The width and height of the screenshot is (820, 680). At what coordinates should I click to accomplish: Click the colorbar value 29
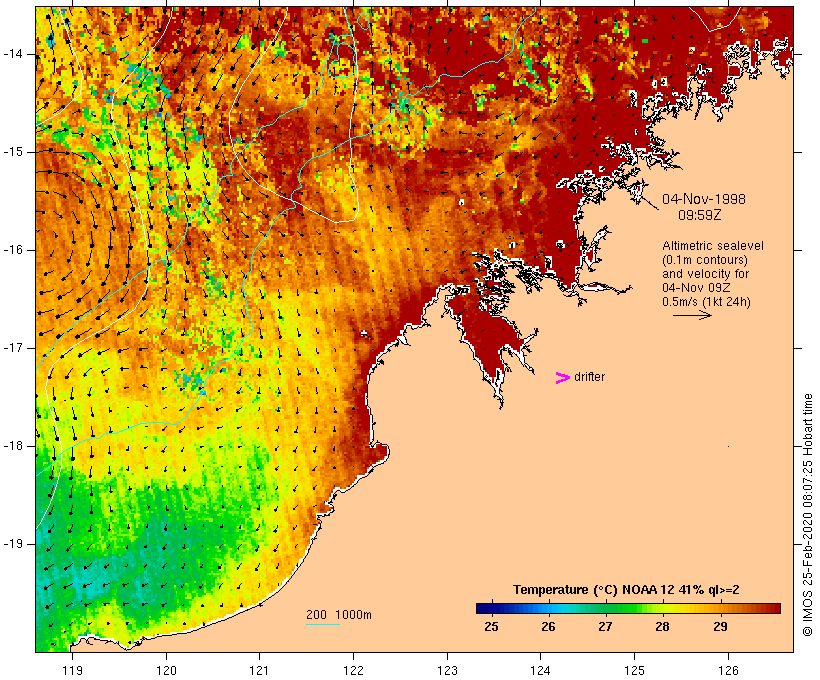(x=720, y=627)
